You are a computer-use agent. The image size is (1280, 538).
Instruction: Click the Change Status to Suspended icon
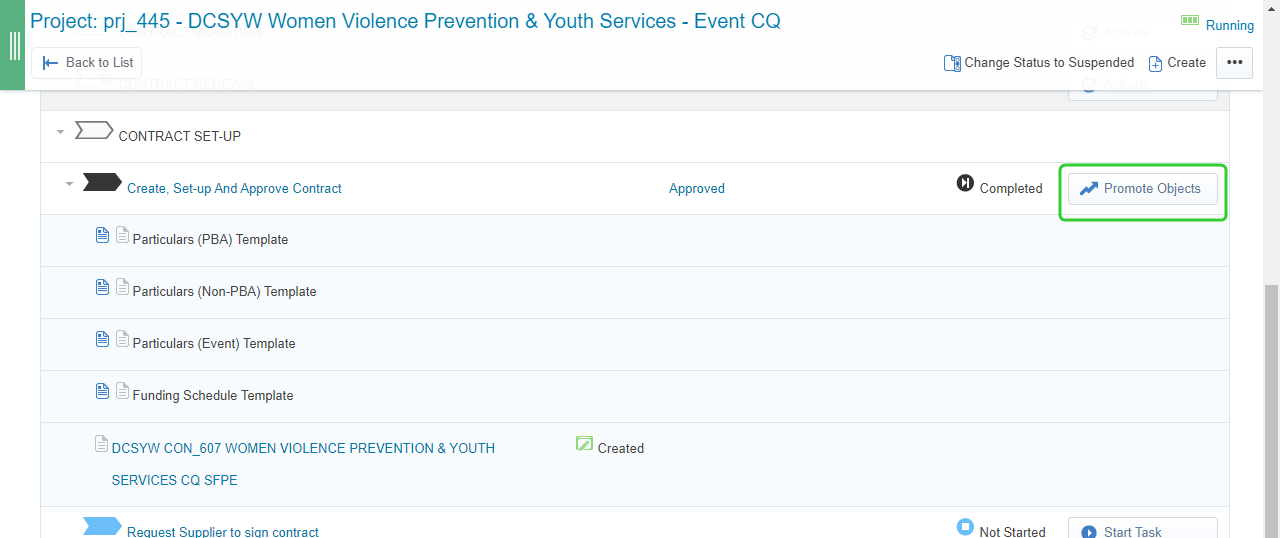pos(952,63)
